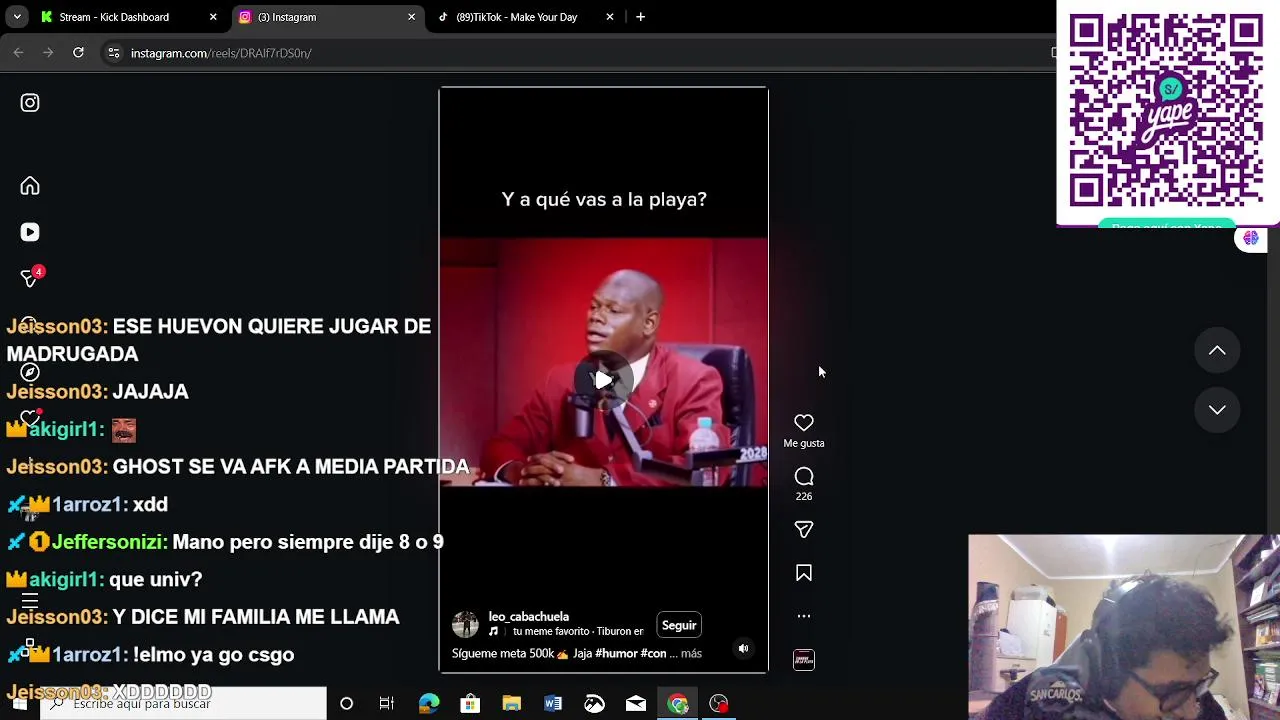
Task: Switch to Chrome in the taskbar
Action: point(678,704)
